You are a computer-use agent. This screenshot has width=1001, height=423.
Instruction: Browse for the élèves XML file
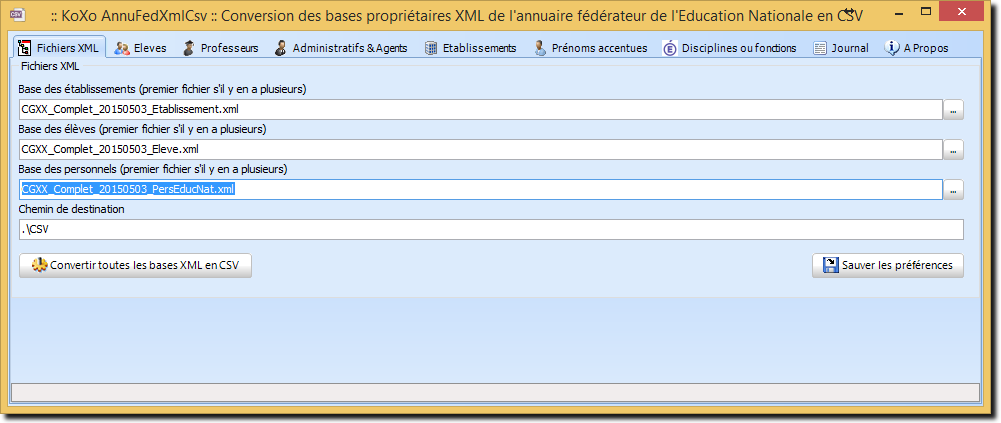954,150
